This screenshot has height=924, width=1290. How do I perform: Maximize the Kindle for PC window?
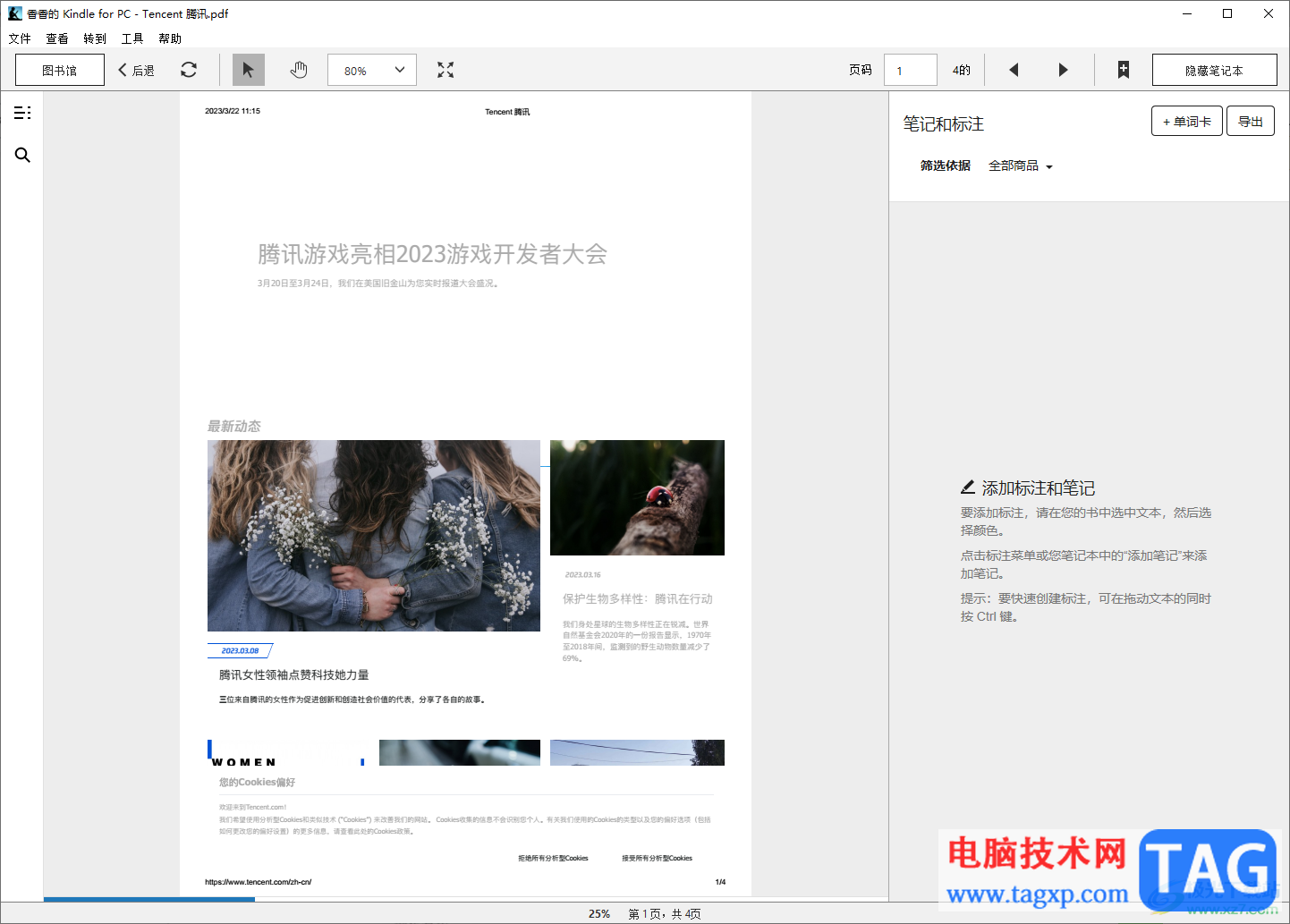[x=1227, y=13]
